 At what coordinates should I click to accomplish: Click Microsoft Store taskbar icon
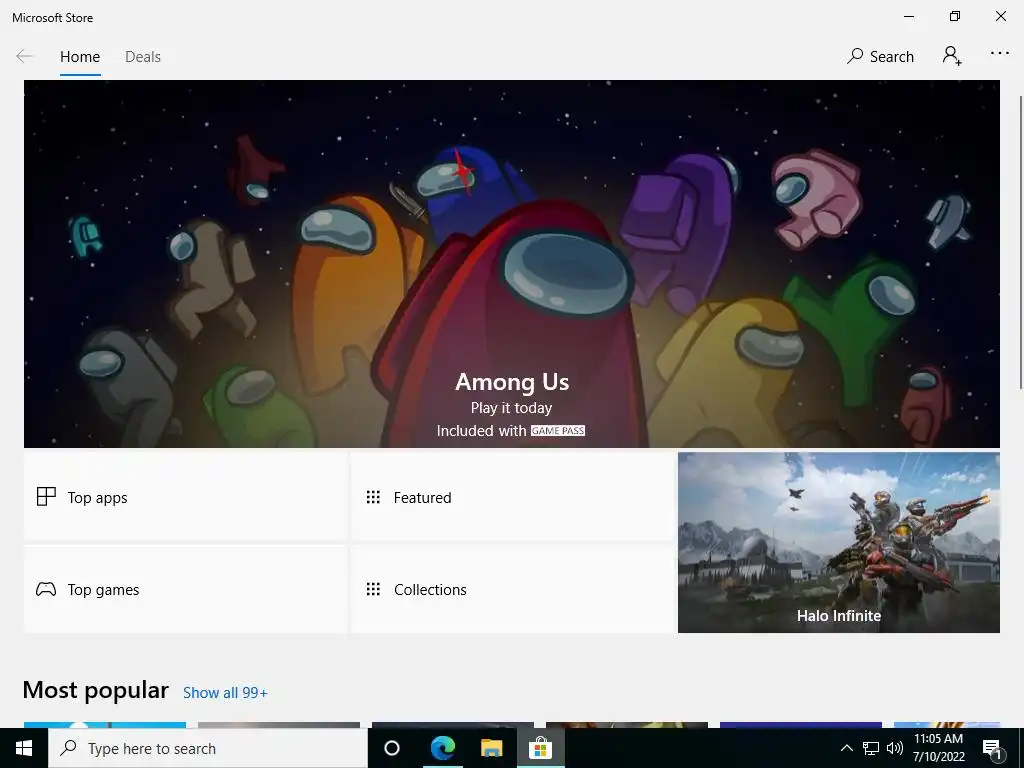pyautogui.click(x=541, y=748)
